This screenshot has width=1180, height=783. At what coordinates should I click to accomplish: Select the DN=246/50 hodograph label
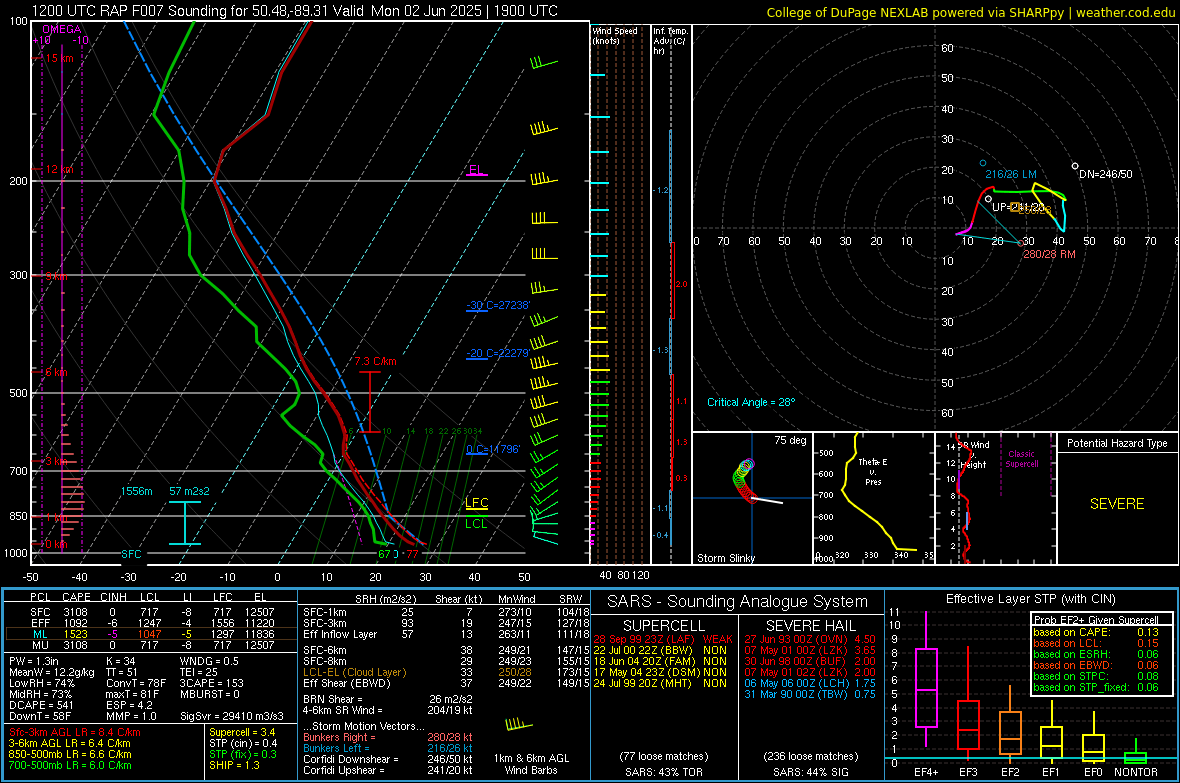(x=1105, y=174)
